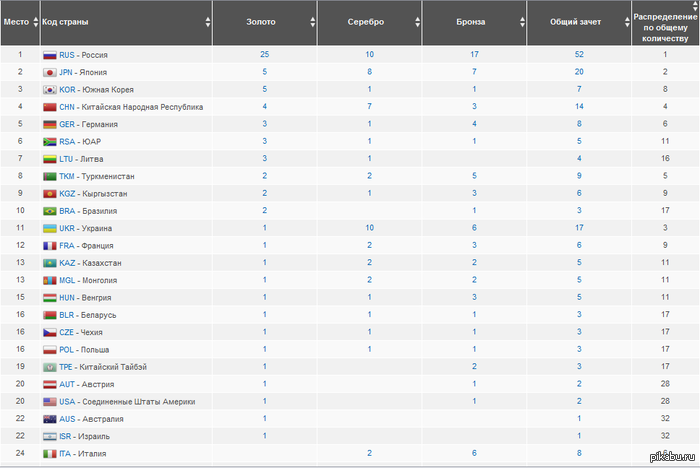Sort by Общий зачет column header
Screen dimensions: 700x468
tap(576, 21)
